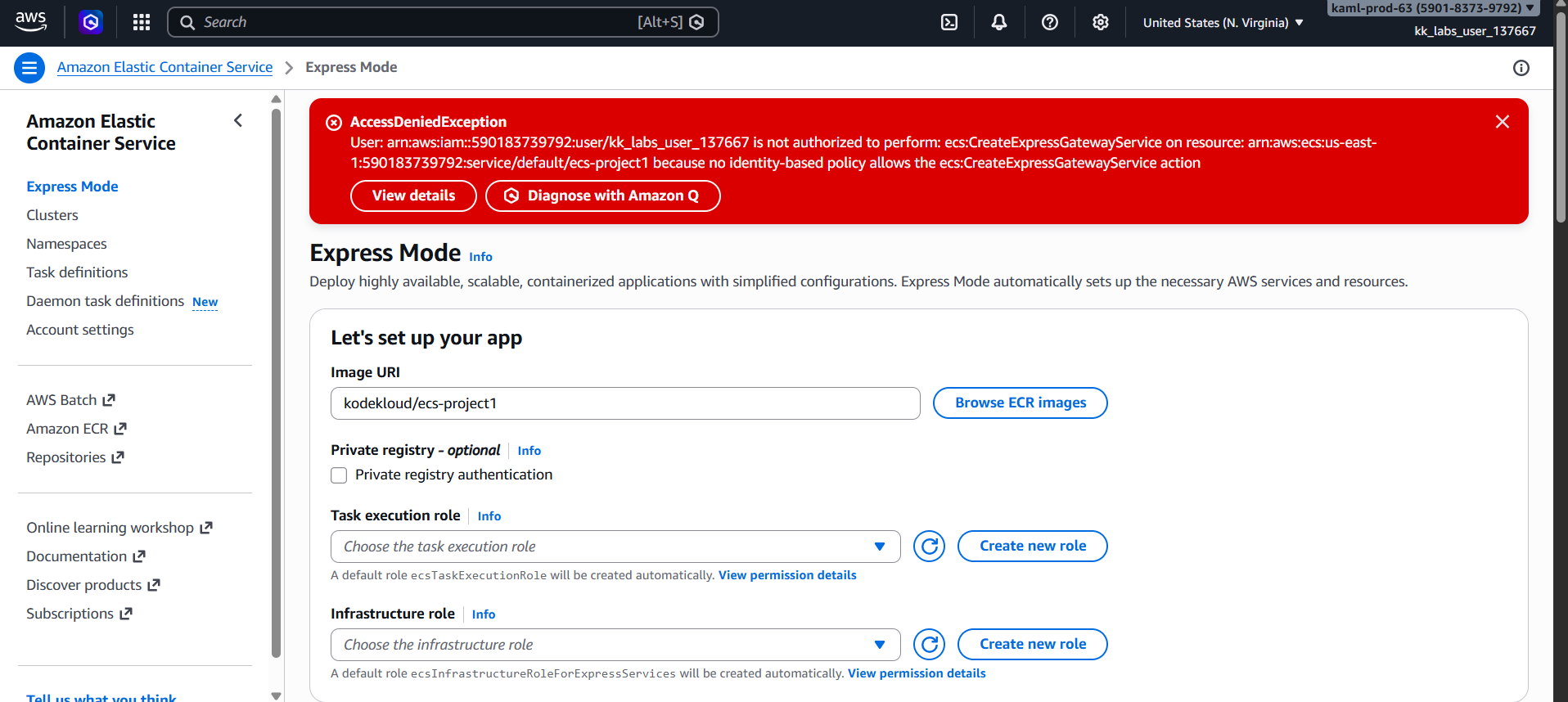Viewport: 1568px width, 702px height.
Task: Open Info link for Task execution role
Action: click(489, 516)
